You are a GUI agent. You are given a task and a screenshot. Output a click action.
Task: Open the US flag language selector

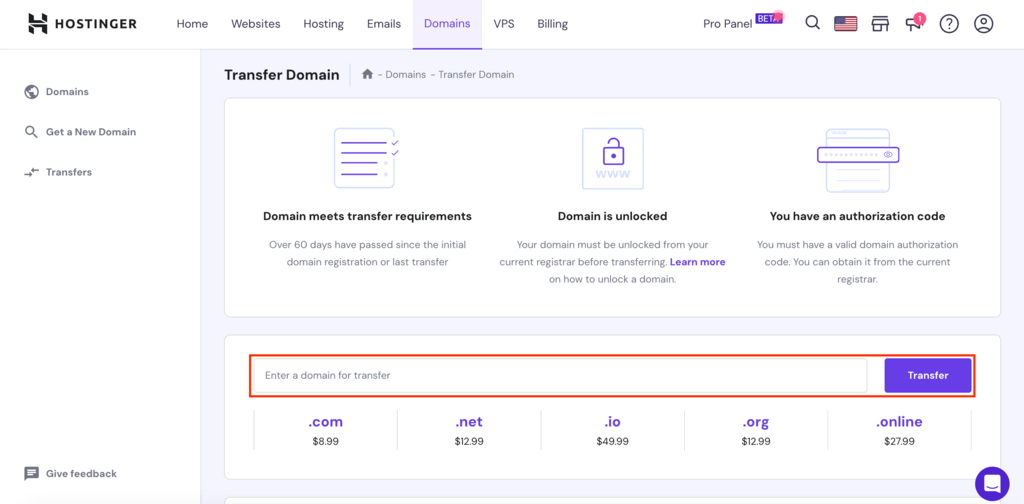(846, 24)
